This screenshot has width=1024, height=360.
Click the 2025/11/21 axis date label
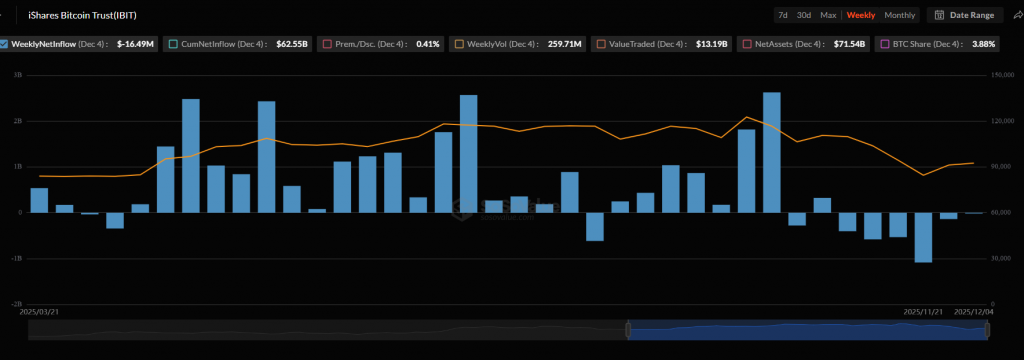923,313
